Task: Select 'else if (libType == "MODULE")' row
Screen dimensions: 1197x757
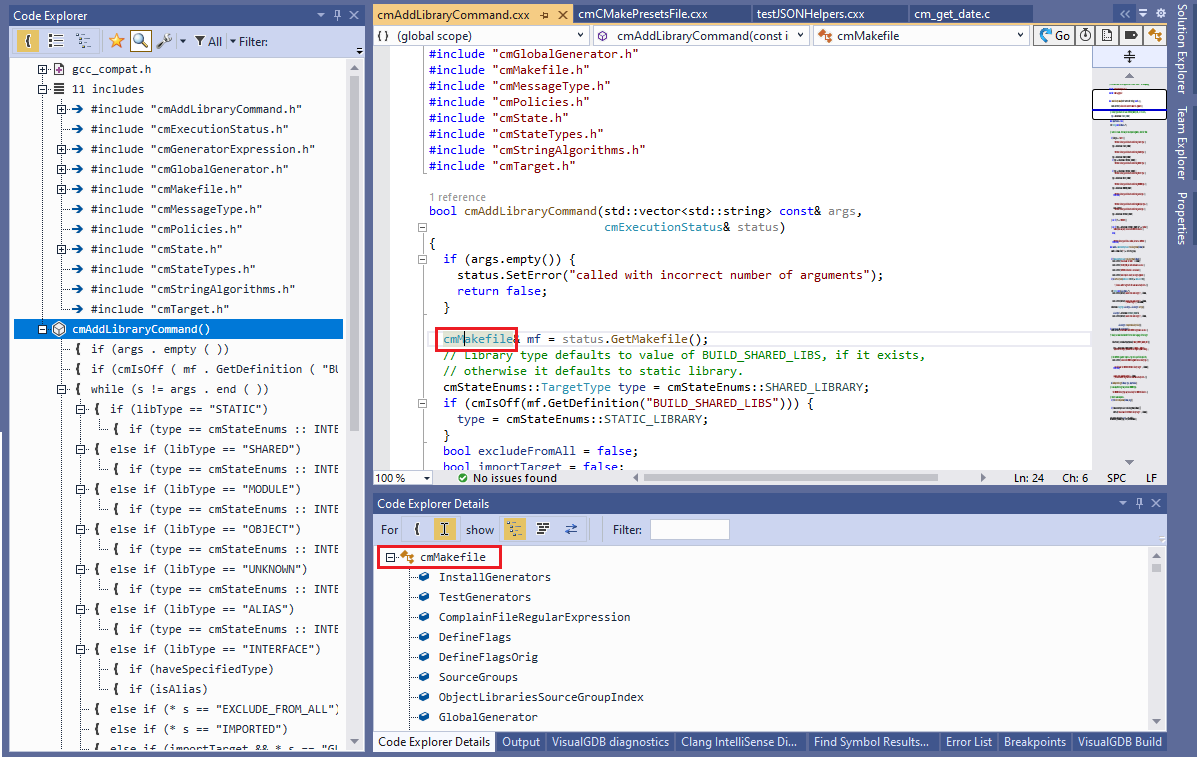Action: point(205,489)
